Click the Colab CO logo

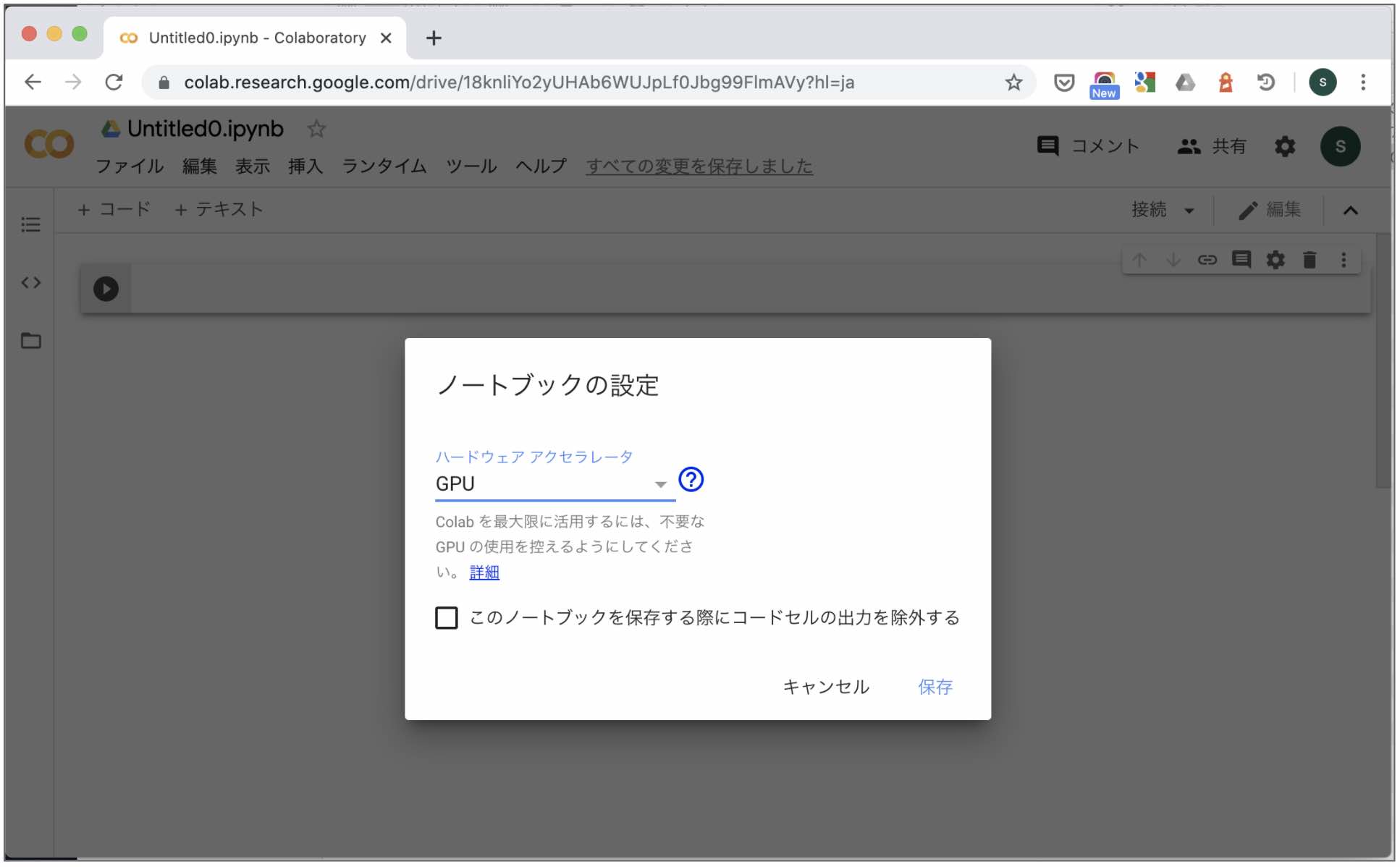pos(49,144)
